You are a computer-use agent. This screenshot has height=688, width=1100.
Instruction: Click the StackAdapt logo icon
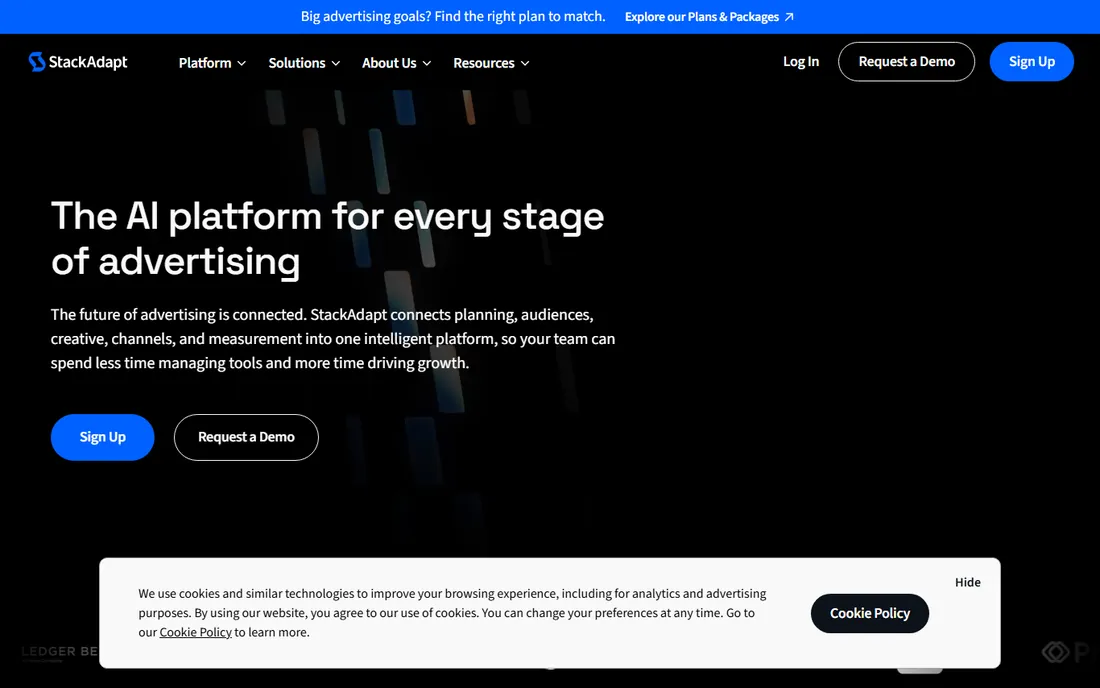click(x=36, y=62)
